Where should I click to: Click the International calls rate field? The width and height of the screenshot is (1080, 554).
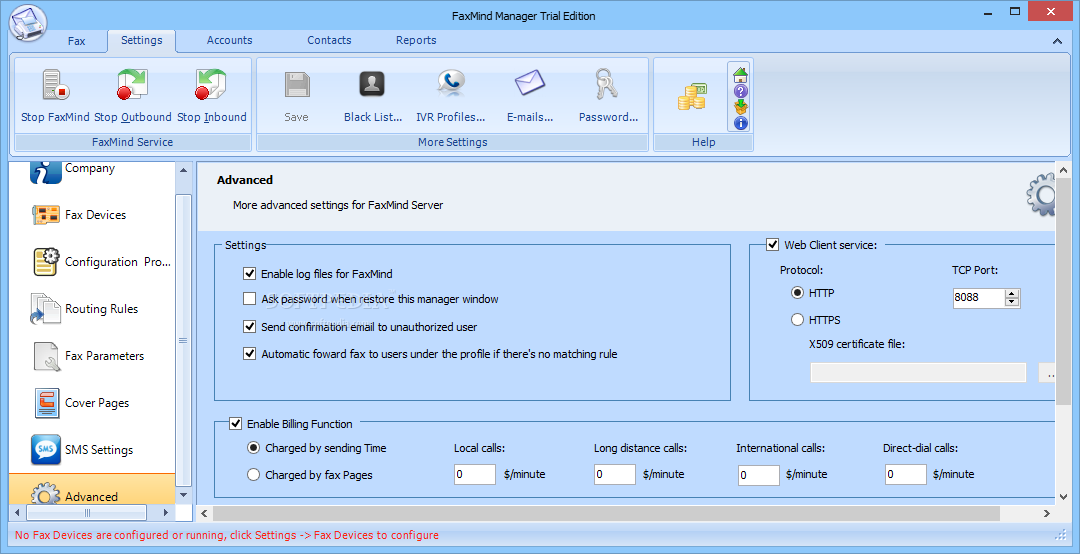pos(758,475)
